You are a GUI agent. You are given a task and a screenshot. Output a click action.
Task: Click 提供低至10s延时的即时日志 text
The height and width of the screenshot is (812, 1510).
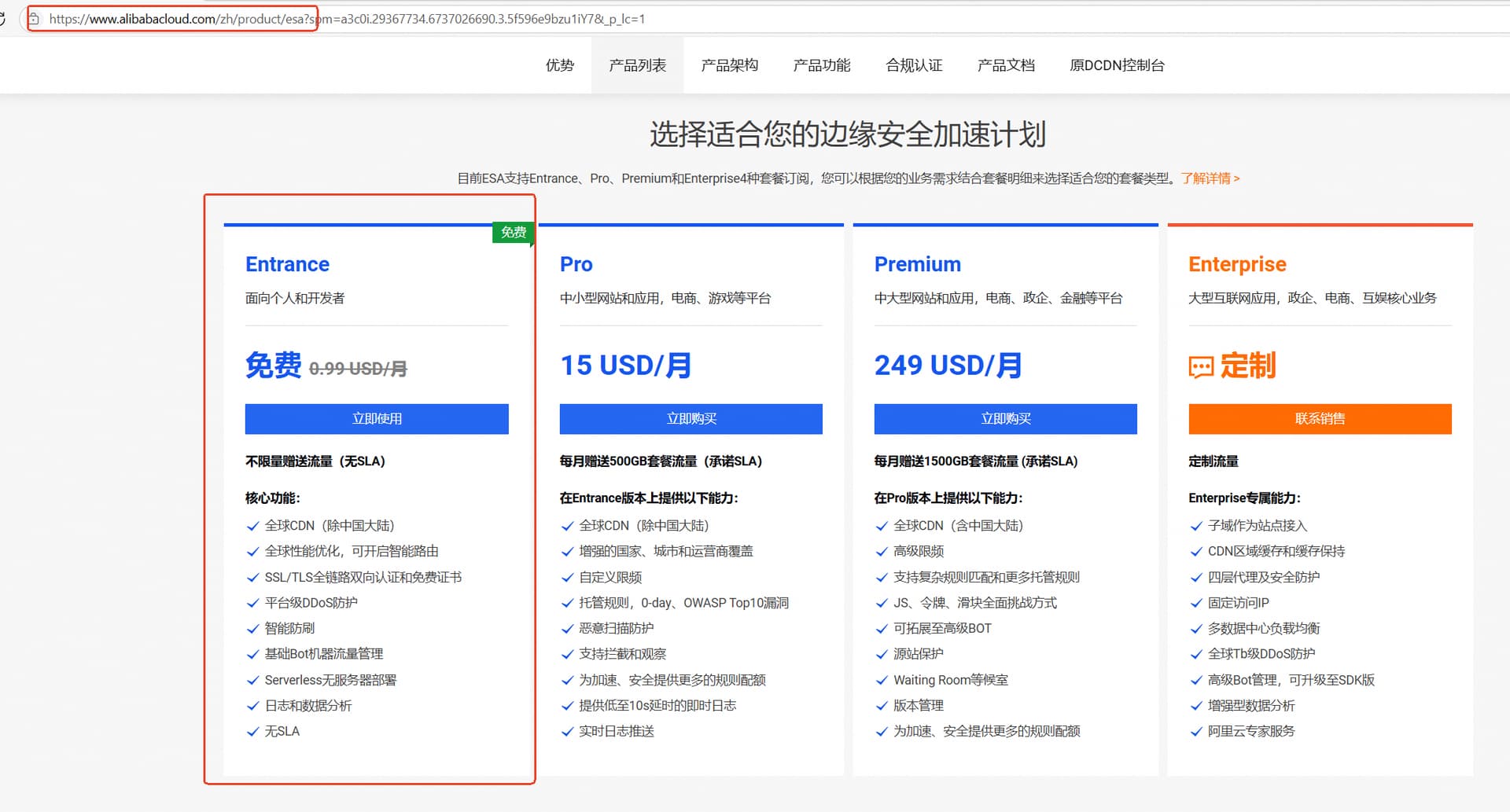pyautogui.click(x=657, y=706)
